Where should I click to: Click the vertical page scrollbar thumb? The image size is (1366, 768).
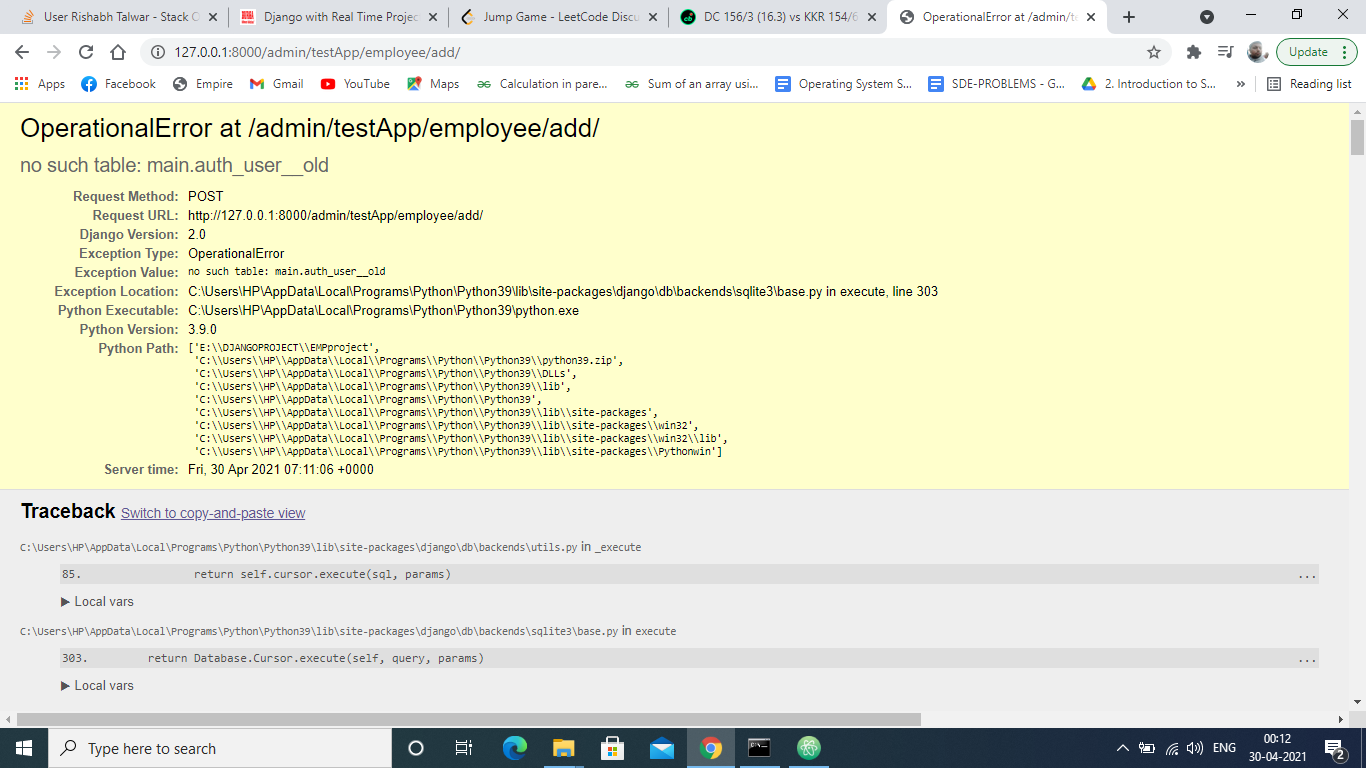tap(1357, 137)
